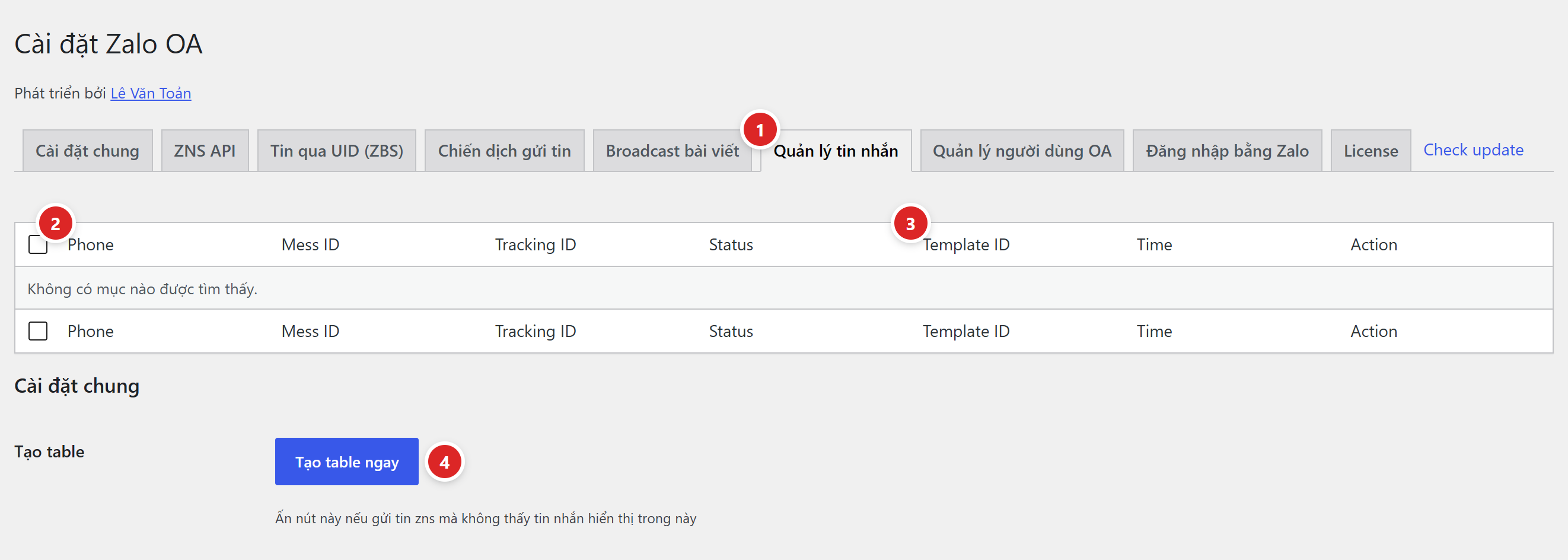
Task: Click the Tracking ID label in table footer
Action: (535, 331)
